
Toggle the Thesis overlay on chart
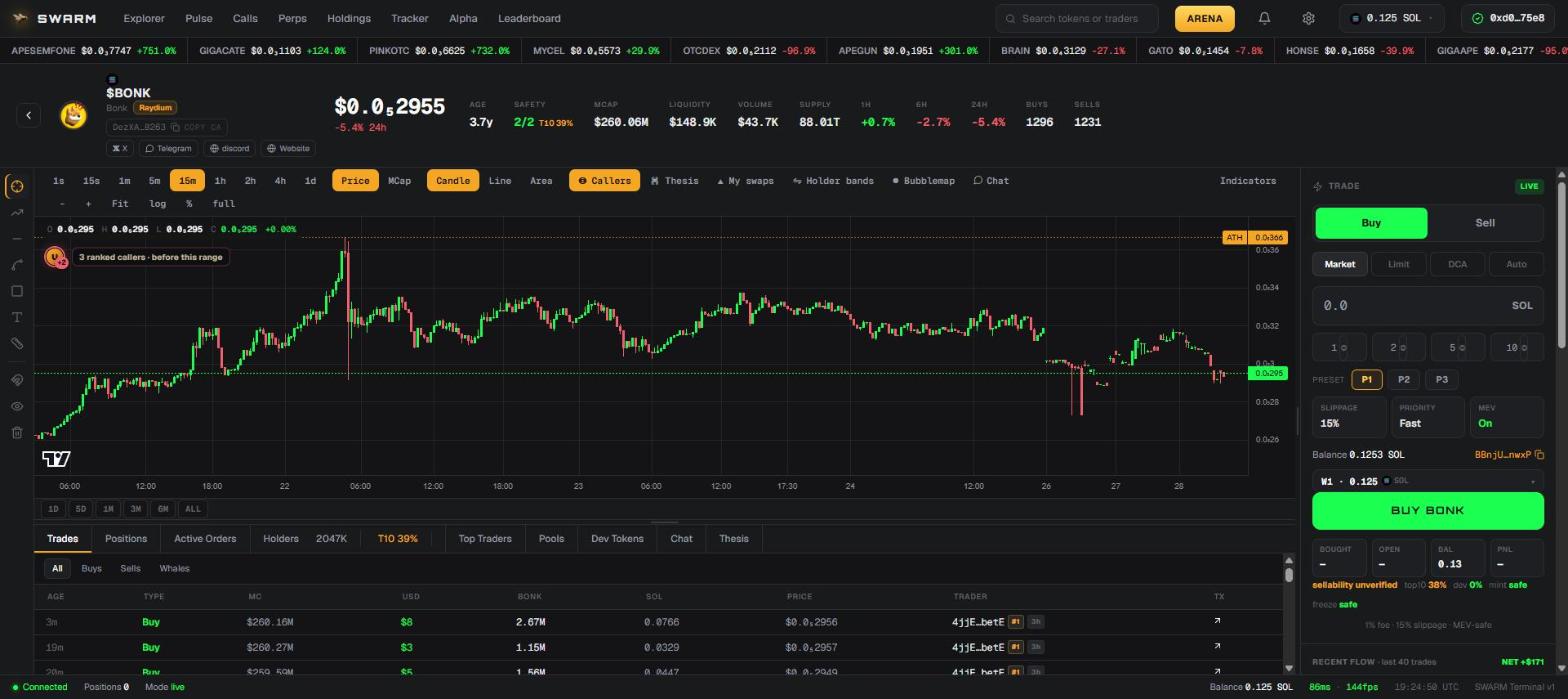point(674,181)
